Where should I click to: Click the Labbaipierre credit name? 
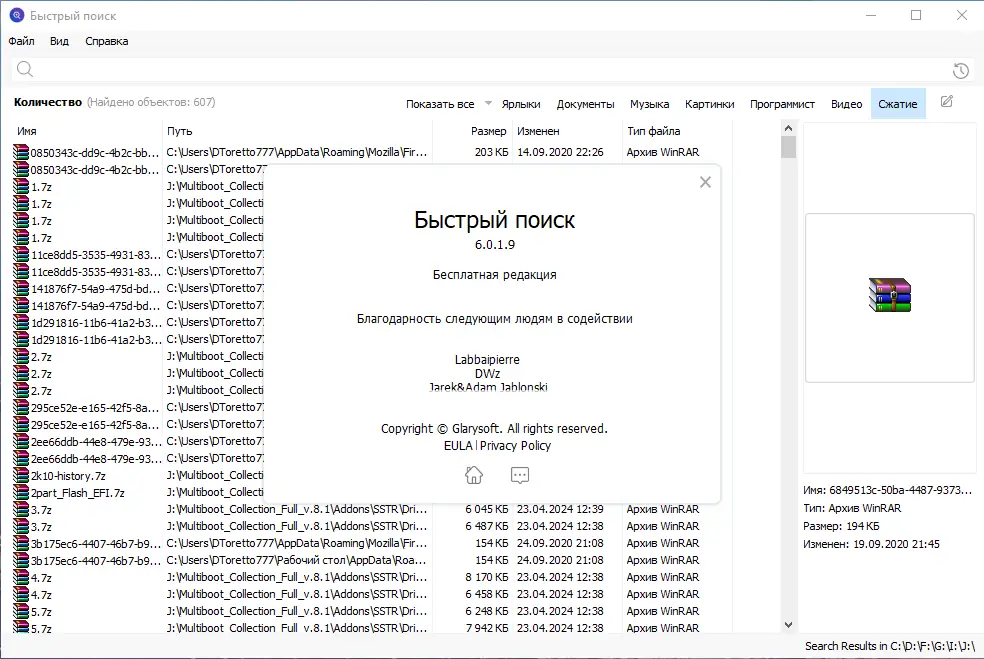[487, 360]
